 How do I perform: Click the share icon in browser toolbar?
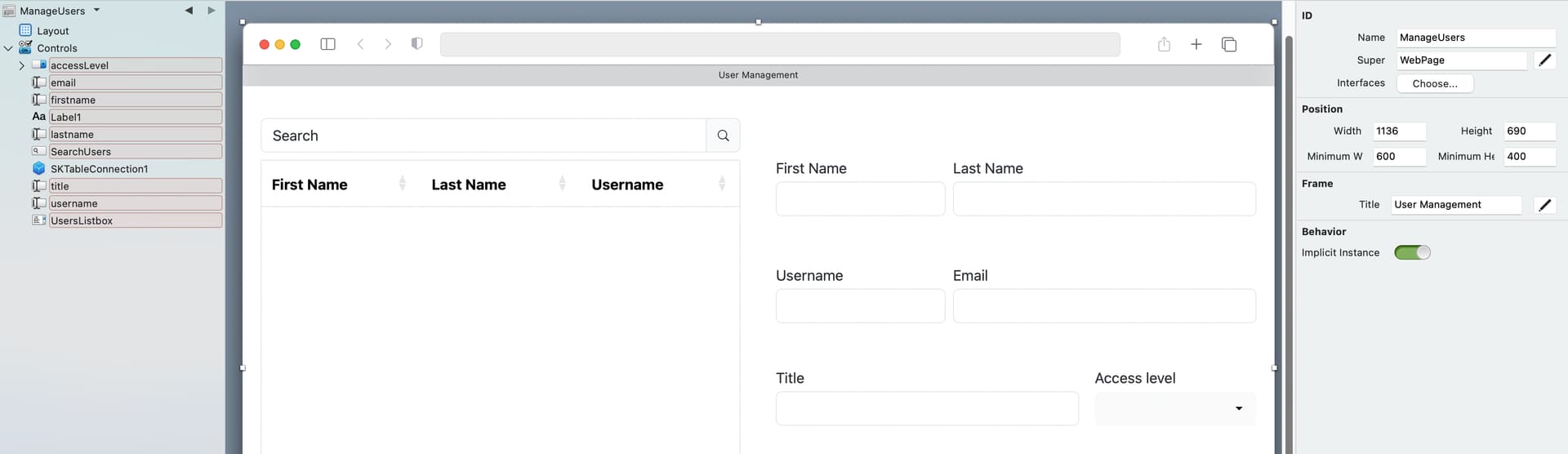pyautogui.click(x=1164, y=44)
